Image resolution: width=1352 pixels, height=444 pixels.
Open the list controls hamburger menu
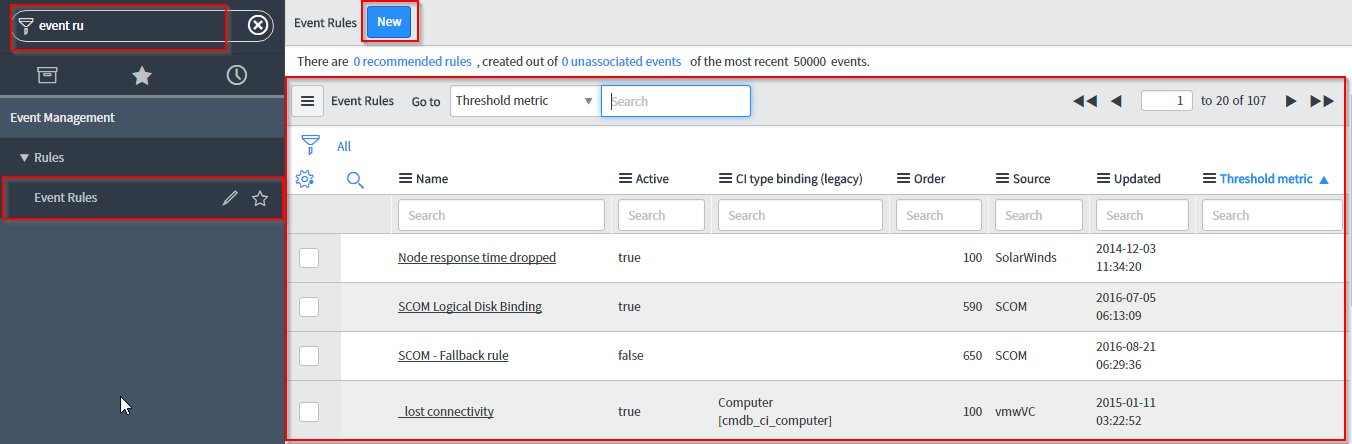(308, 101)
